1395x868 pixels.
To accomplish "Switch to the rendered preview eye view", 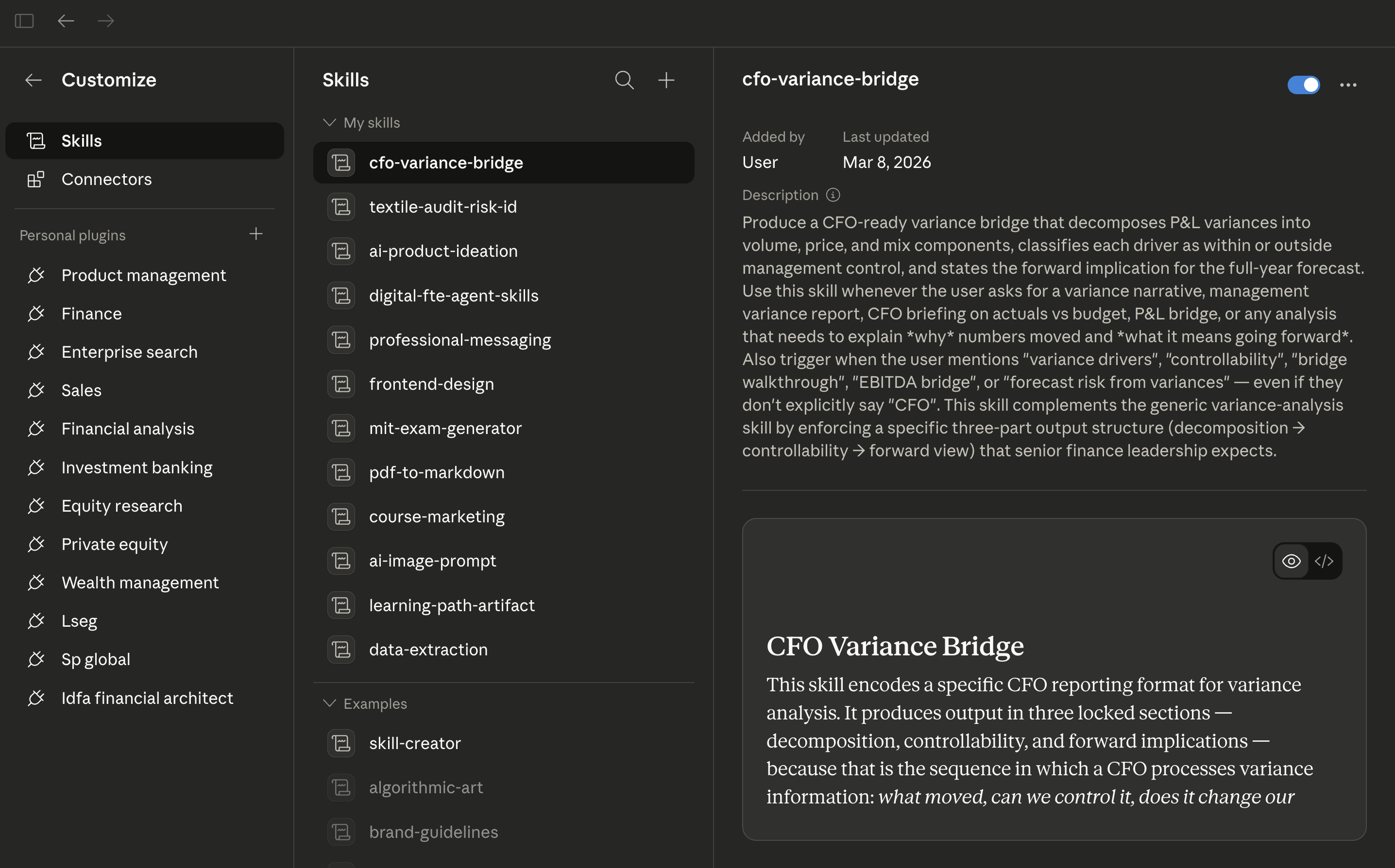I will coord(1291,561).
